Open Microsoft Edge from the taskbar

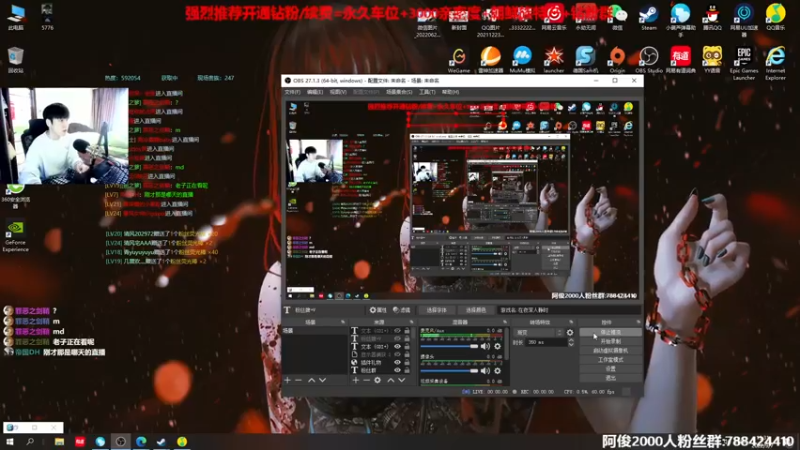[x=141, y=442]
